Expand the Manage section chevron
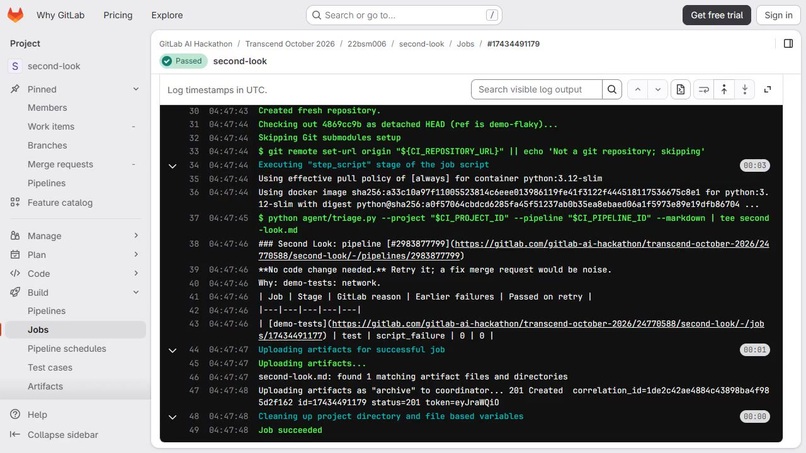 pos(136,235)
